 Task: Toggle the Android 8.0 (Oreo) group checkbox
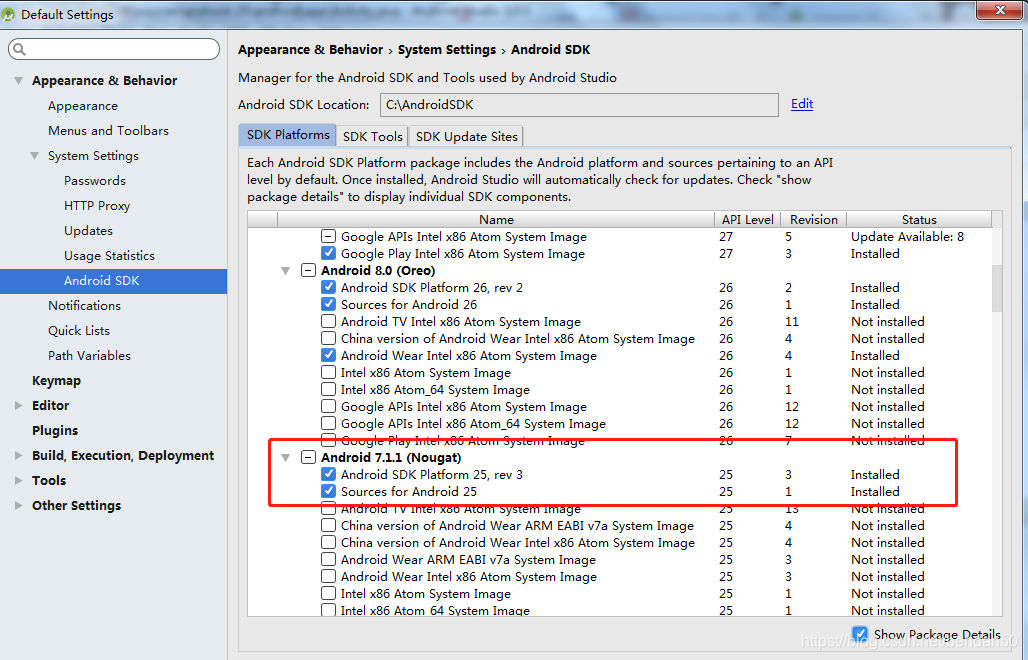click(x=308, y=271)
